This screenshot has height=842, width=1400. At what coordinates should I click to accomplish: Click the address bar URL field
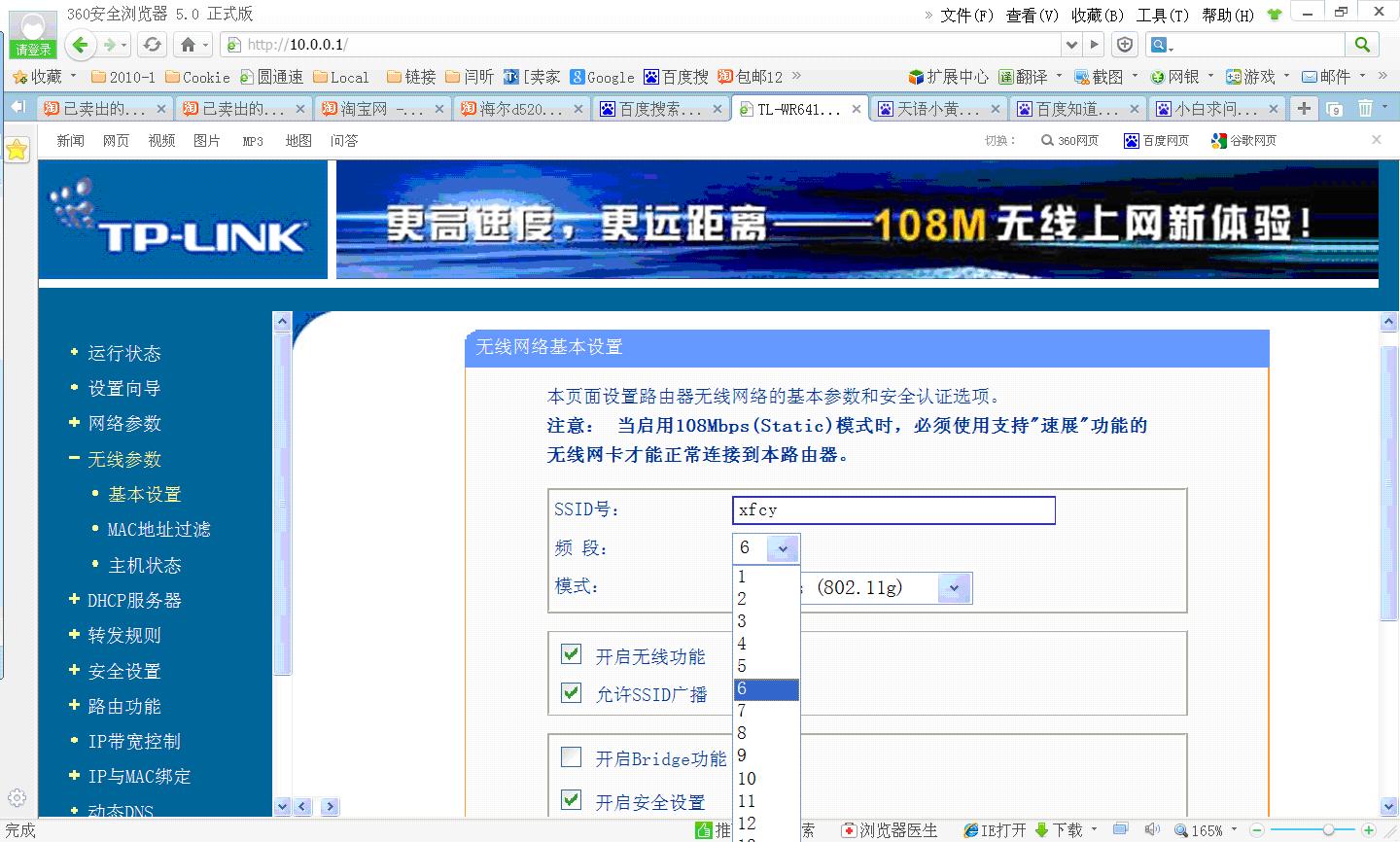click(x=642, y=45)
